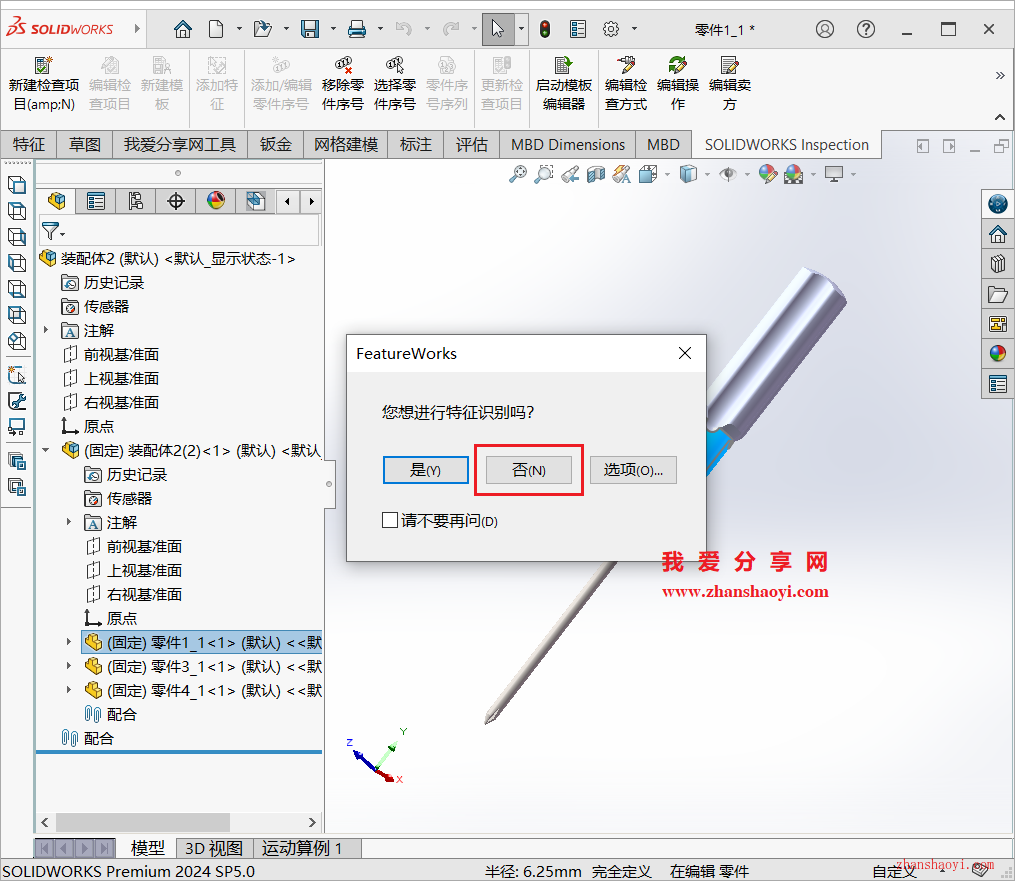Click Zoom to Fit magnifier in view toolbar

[518, 174]
